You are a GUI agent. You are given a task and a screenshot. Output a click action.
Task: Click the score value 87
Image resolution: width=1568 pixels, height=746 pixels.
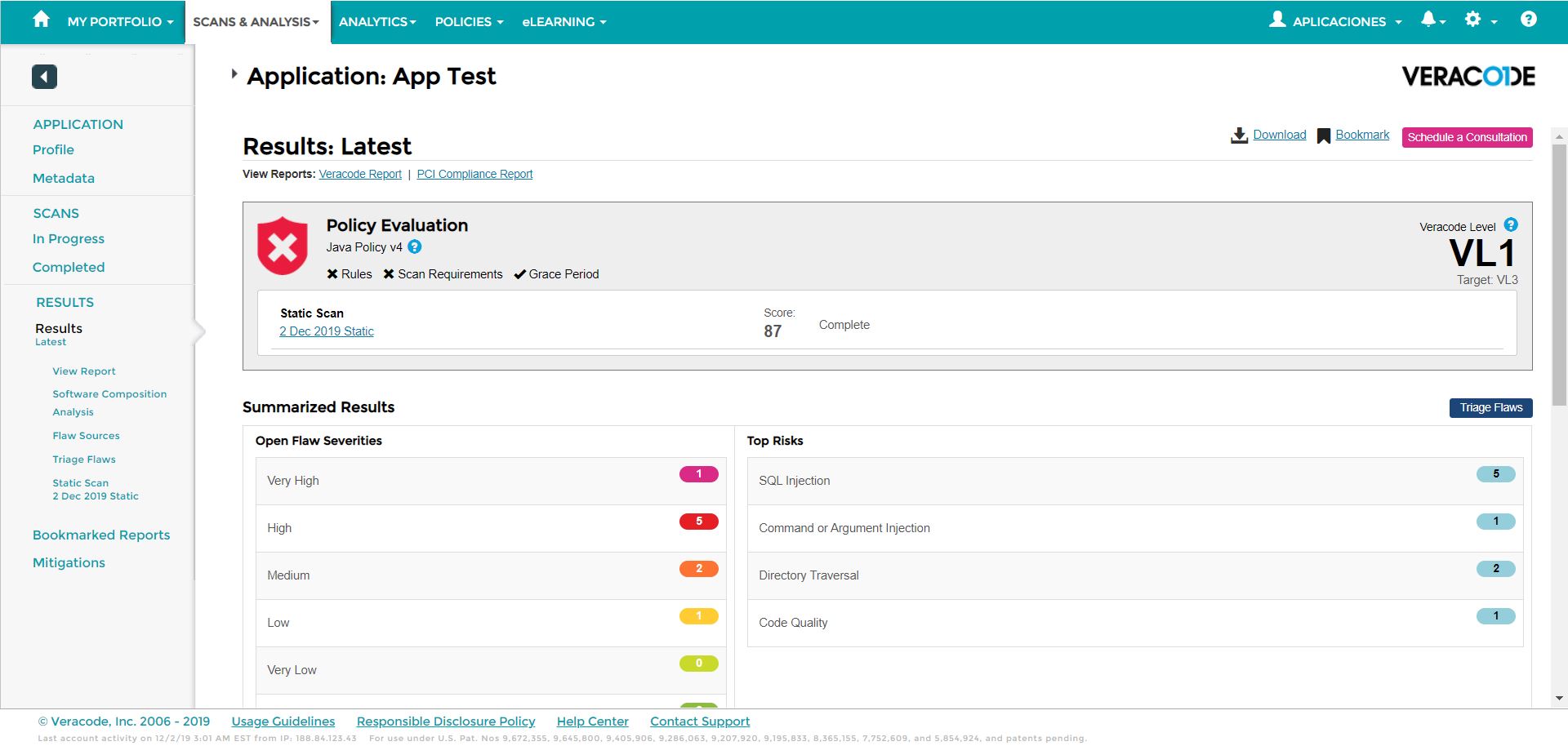pos(773,331)
